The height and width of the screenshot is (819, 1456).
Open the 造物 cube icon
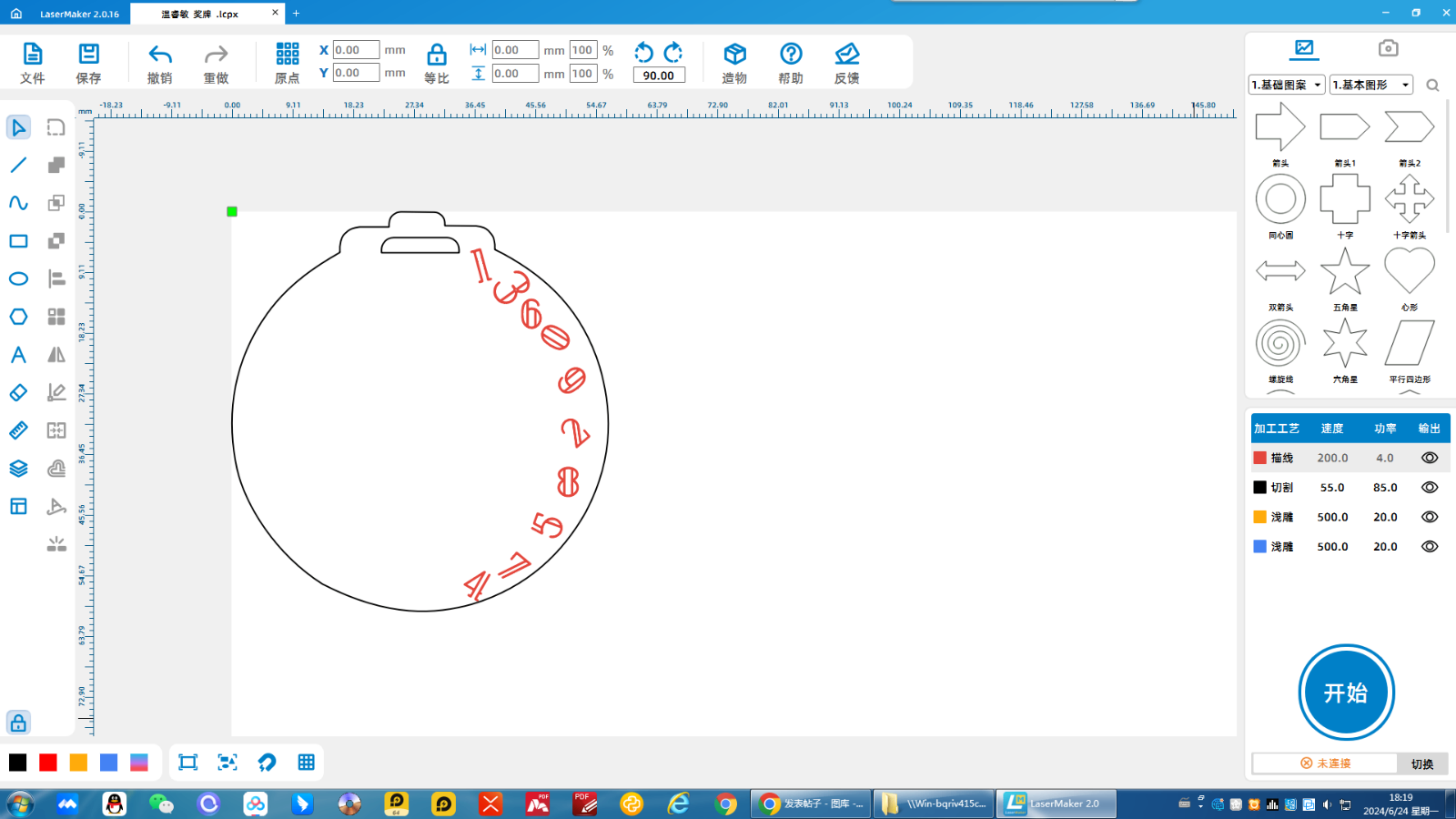(734, 55)
